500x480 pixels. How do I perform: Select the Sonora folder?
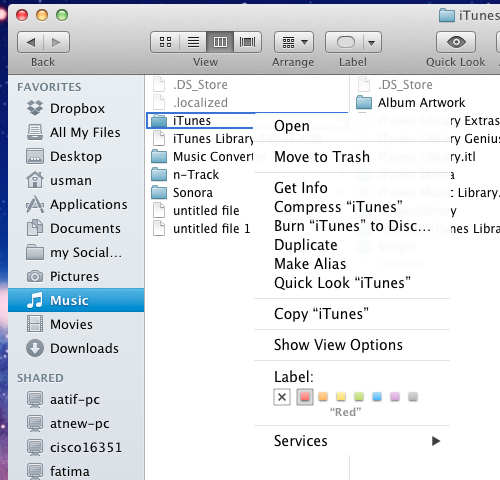click(x=182, y=193)
